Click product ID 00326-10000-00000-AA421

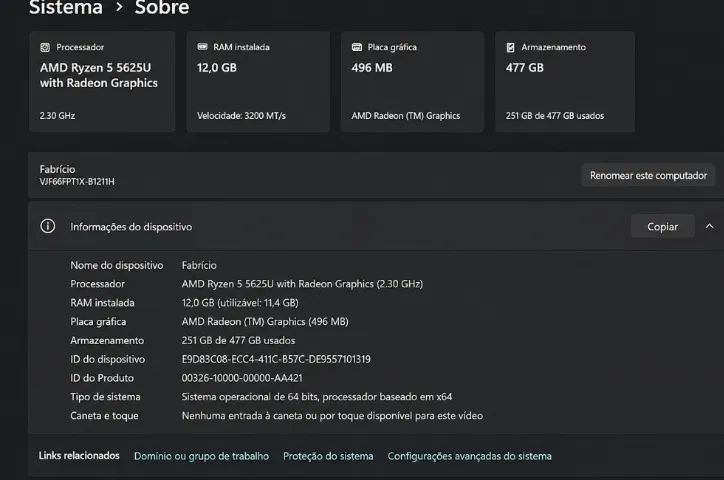pos(242,378)
